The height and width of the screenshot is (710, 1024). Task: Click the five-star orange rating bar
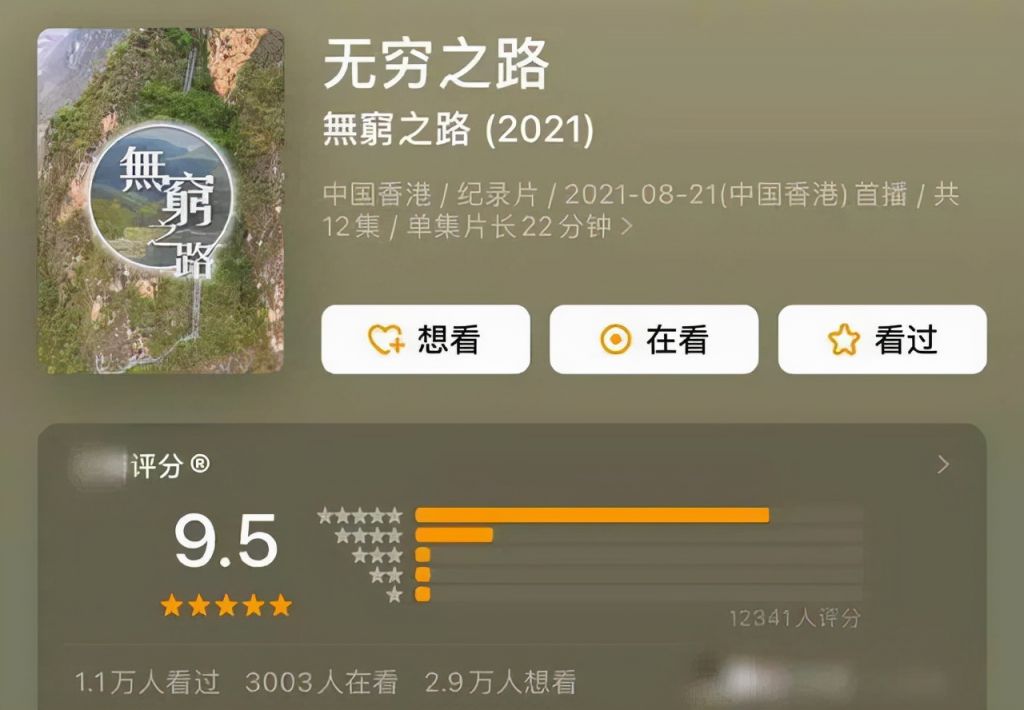point(592,515)
